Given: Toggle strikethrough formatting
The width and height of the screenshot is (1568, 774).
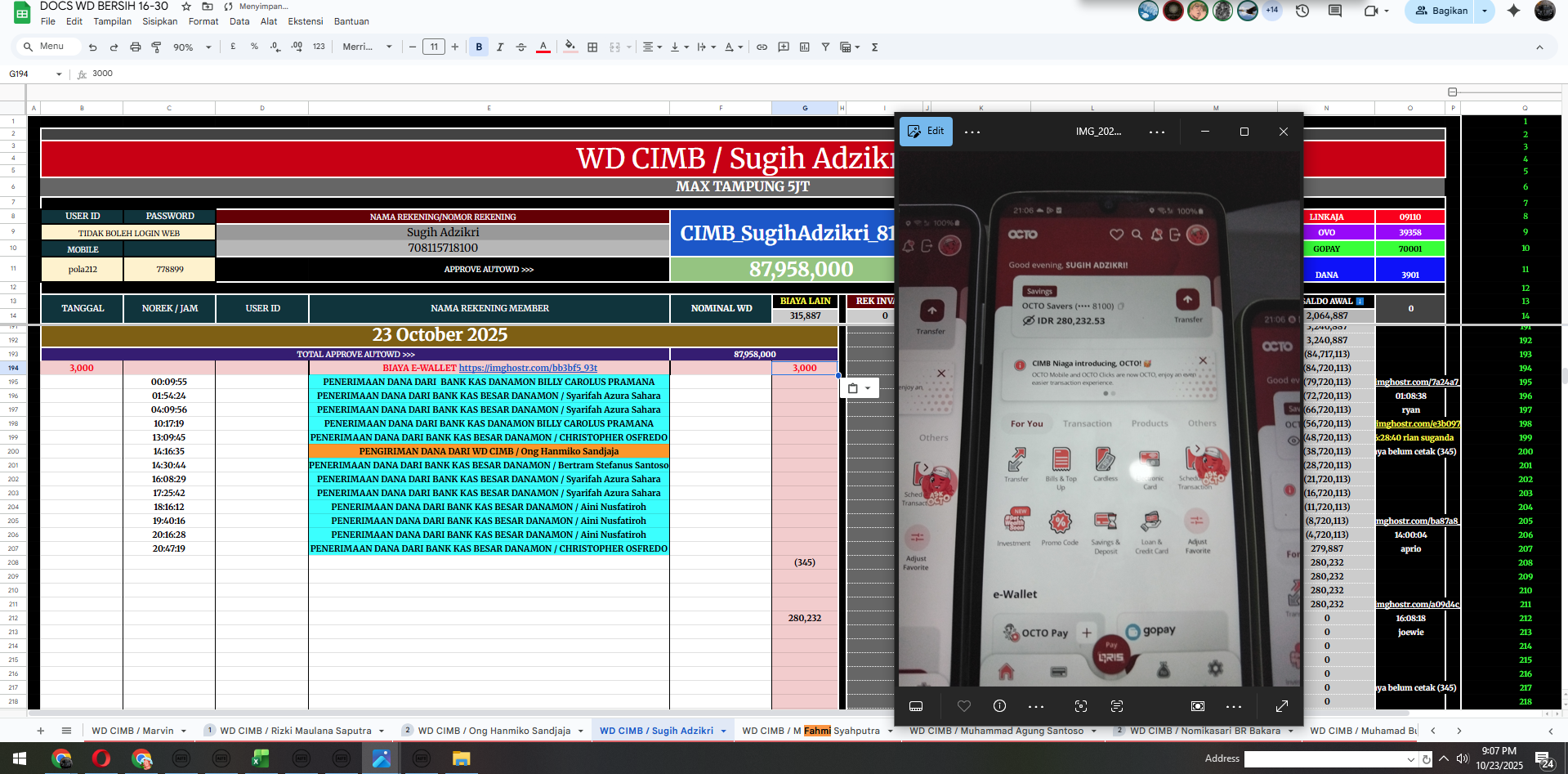Looking at the screenshot, I should 521,47.
